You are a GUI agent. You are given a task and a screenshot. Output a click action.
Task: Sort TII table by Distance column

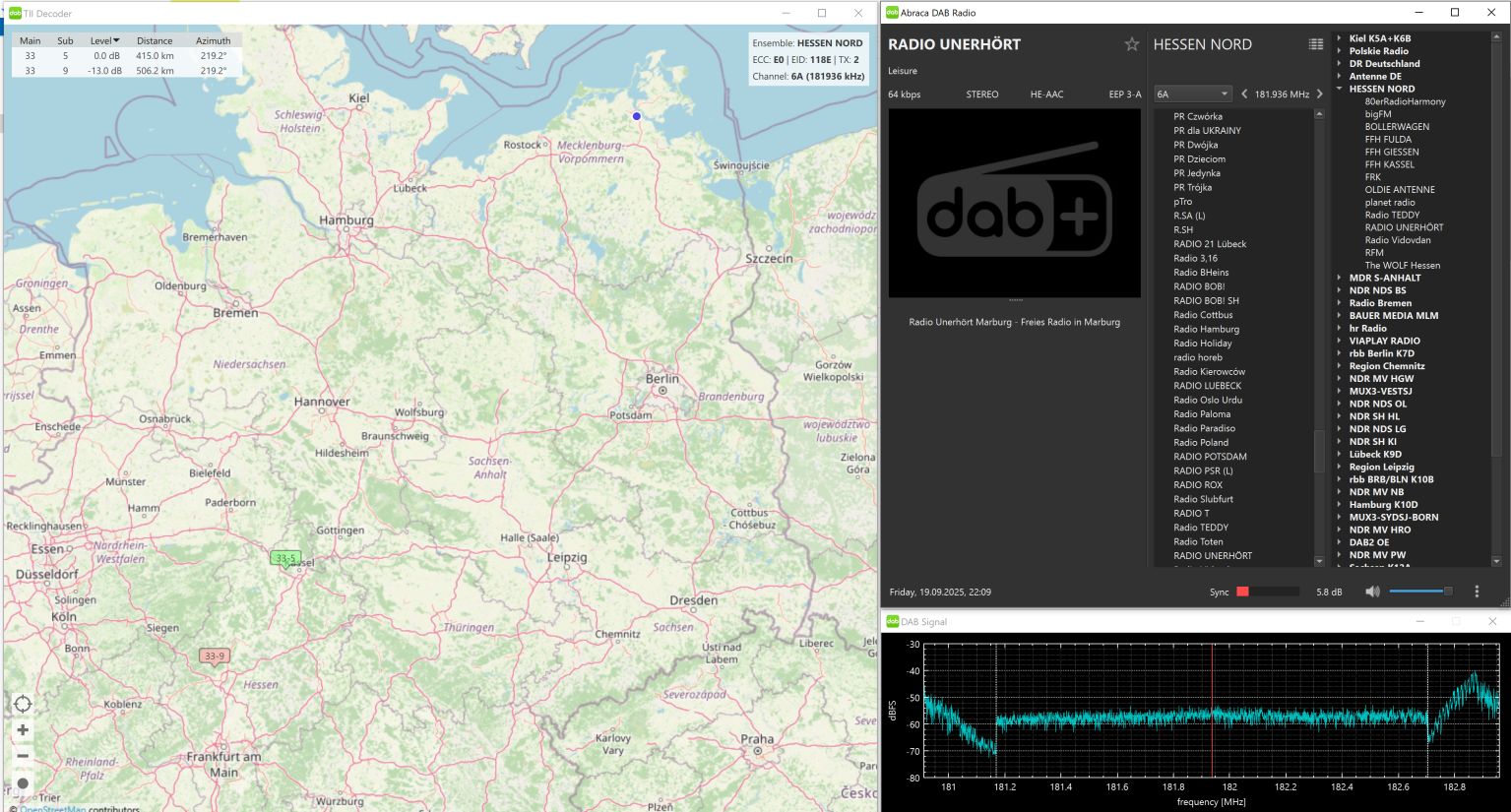coord(155,41)
